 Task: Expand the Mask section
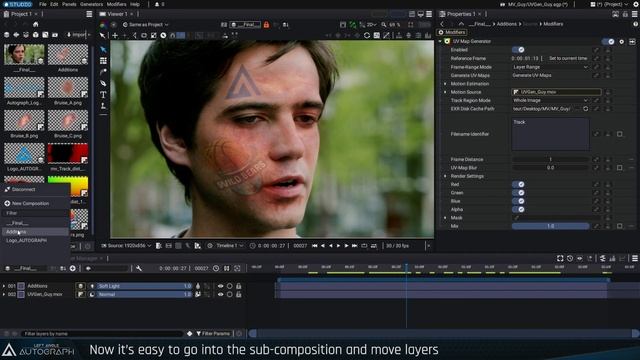(x=445, y=218)
